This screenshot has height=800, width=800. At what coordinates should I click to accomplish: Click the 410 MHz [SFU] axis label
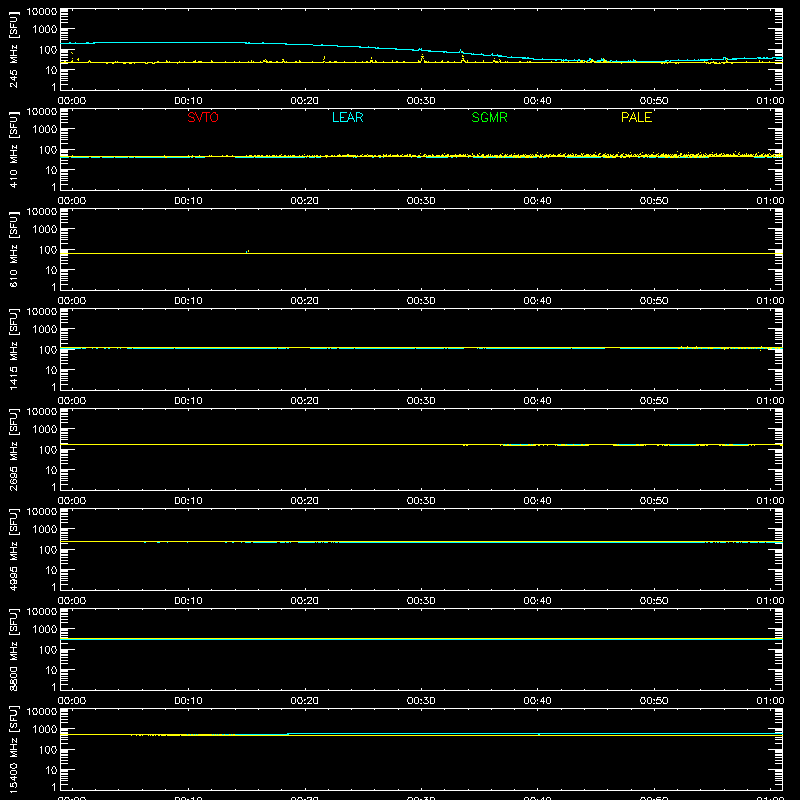tap(13, 149)
